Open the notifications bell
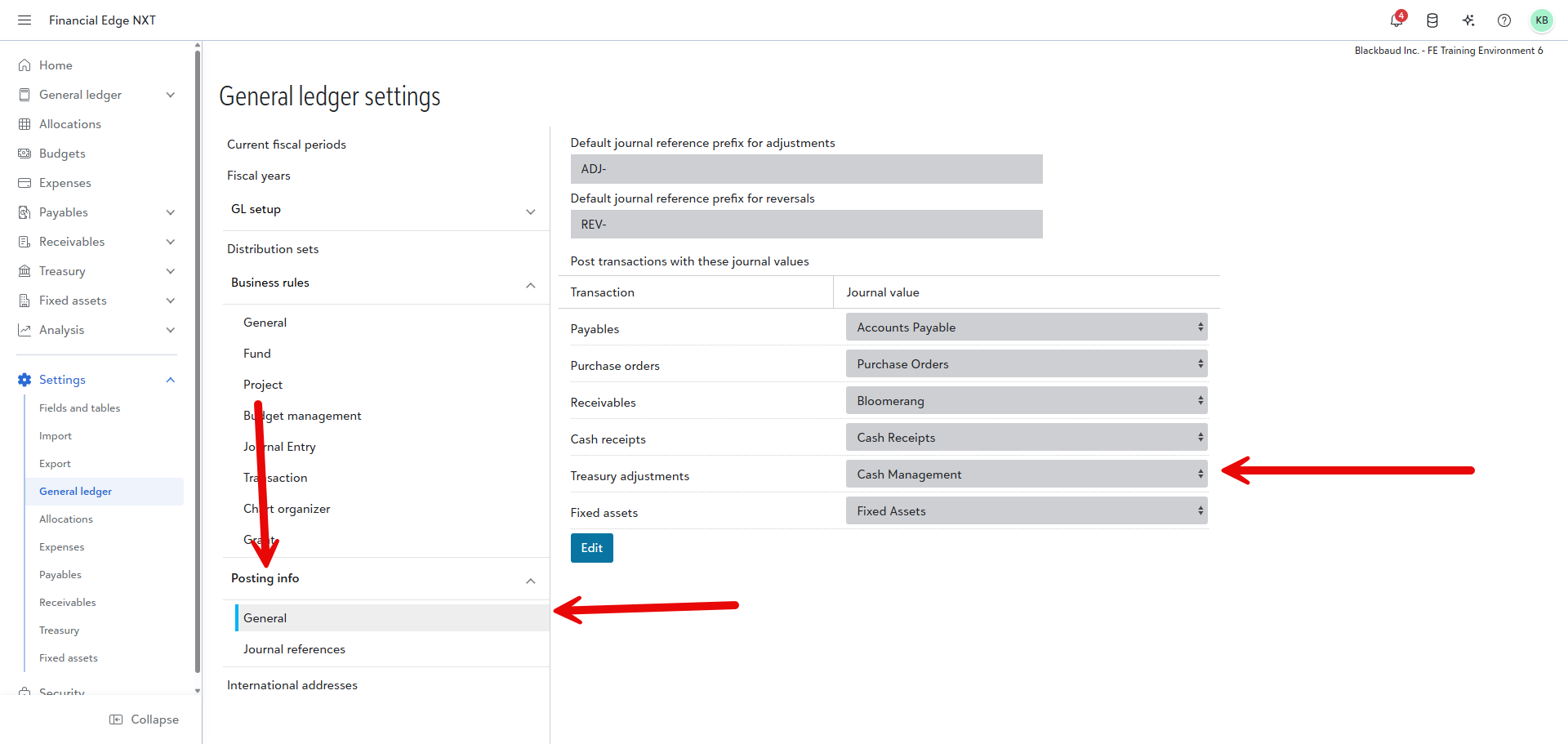The width and height of the screenshot is (1568, 744). (1397, 20)
